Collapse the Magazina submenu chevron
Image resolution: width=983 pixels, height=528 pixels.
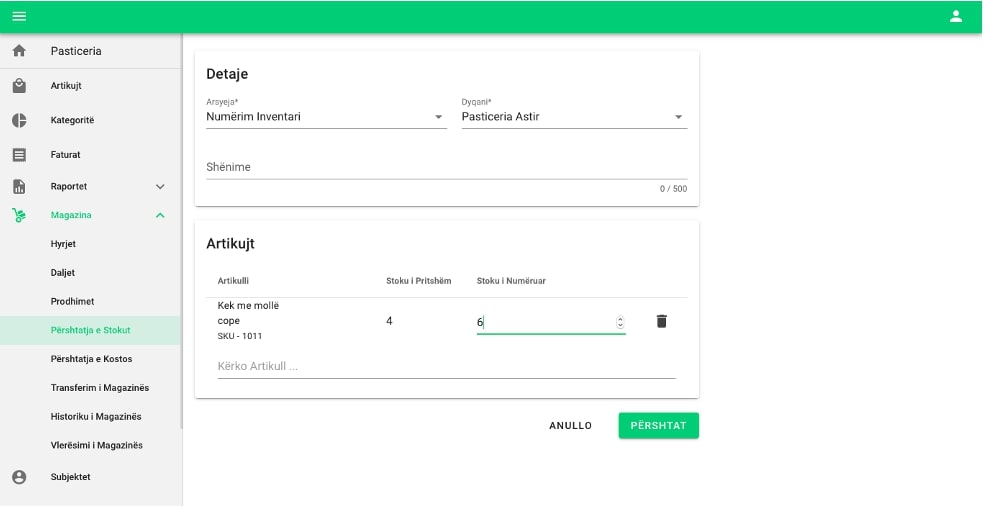tap(160, 215)
